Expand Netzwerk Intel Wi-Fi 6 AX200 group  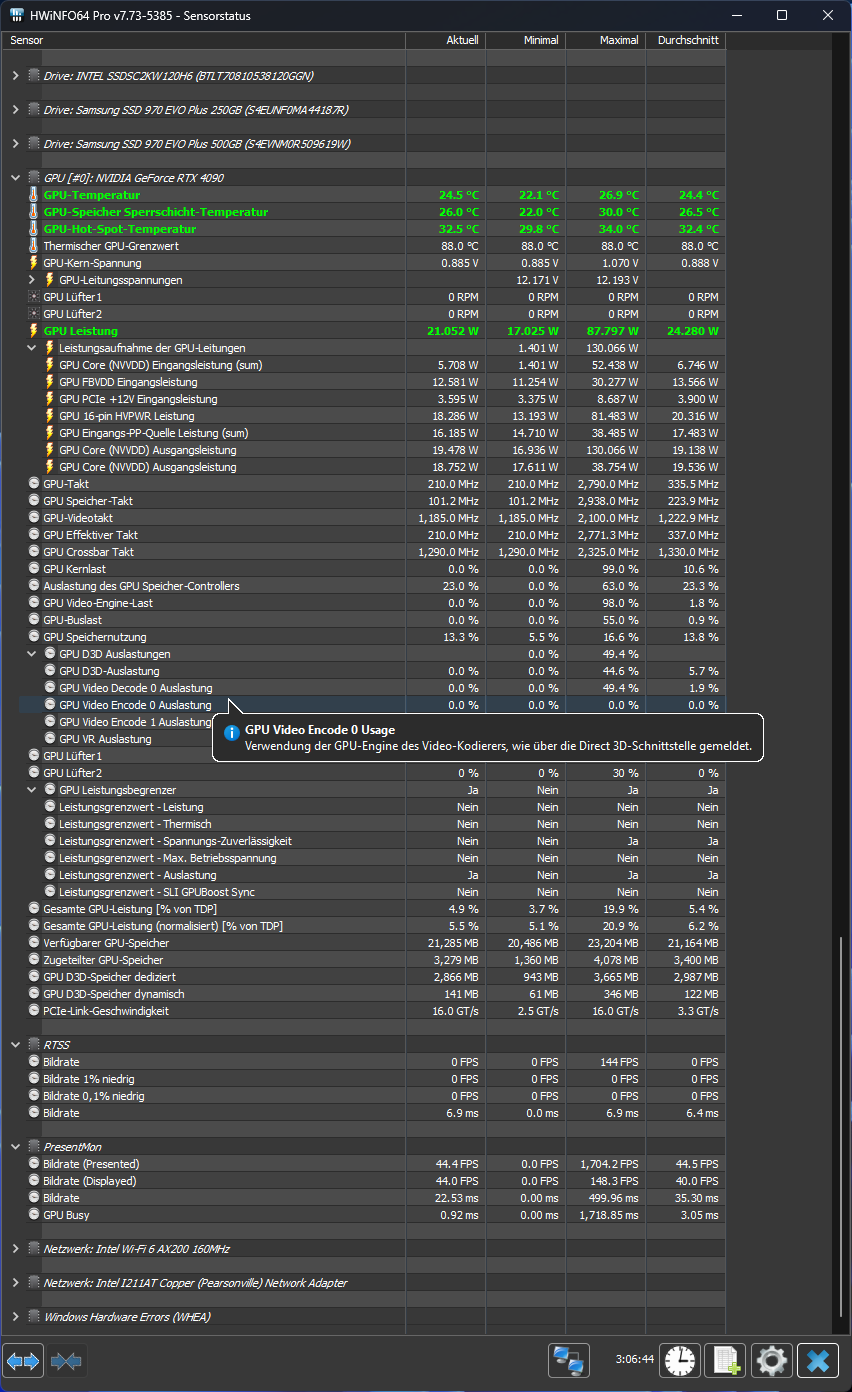pos(14,1249)
